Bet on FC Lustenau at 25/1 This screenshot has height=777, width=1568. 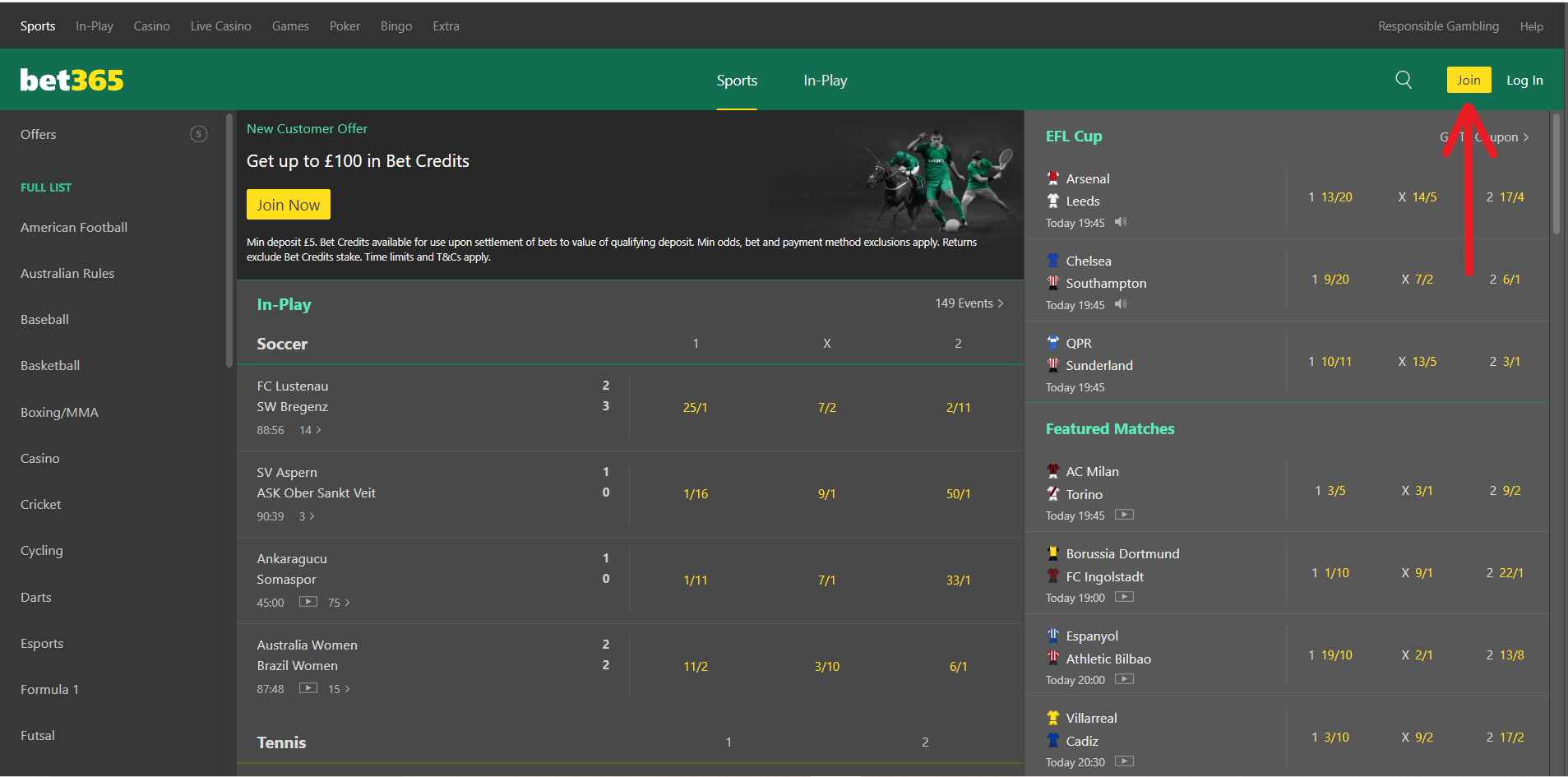(x=696, y=408)
